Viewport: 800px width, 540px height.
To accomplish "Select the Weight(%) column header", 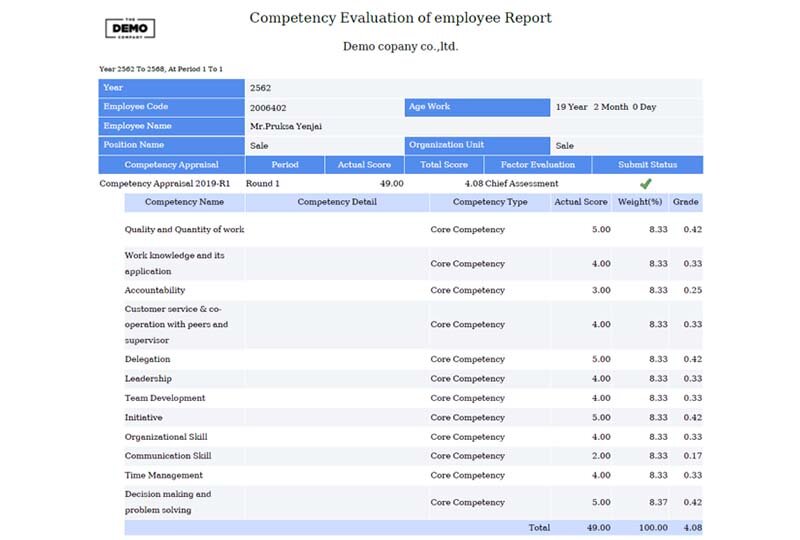I will (x=640, y=202).
